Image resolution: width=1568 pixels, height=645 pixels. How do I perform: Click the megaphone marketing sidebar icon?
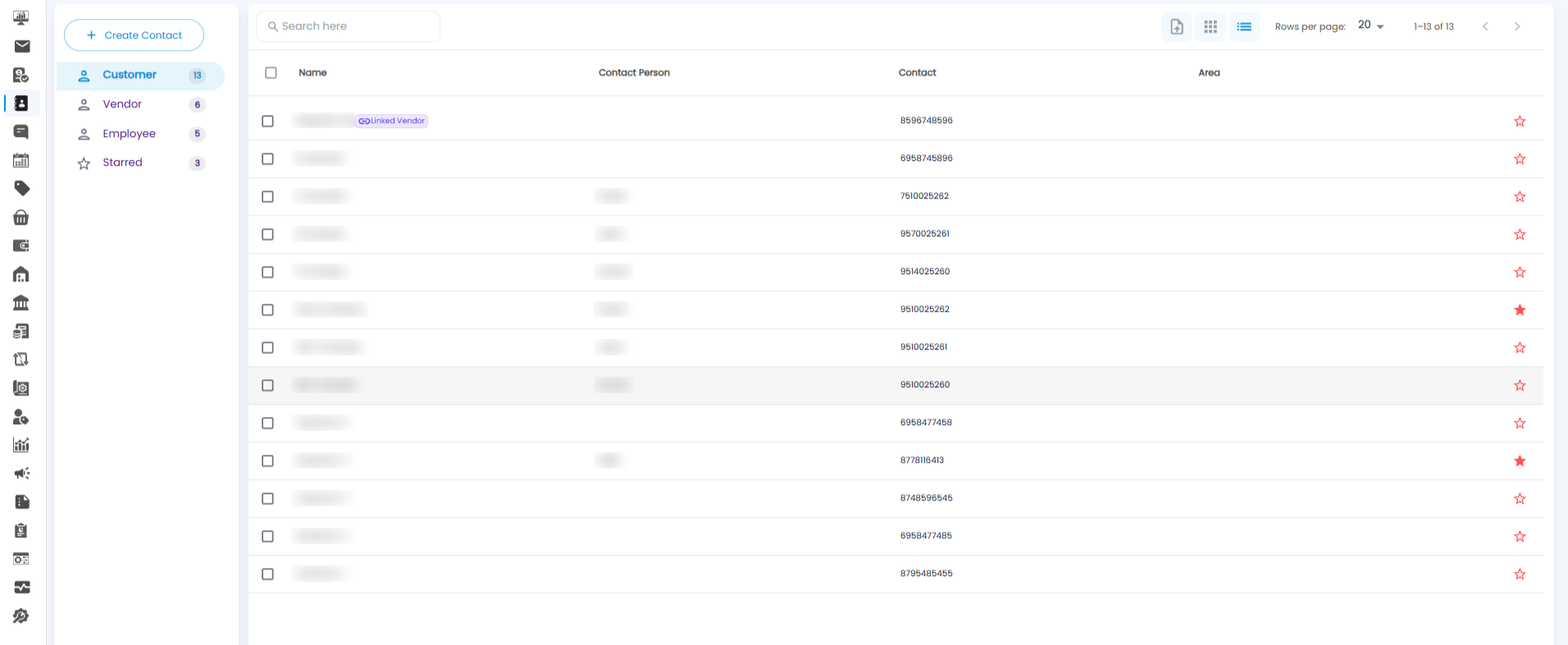point(22,473)
